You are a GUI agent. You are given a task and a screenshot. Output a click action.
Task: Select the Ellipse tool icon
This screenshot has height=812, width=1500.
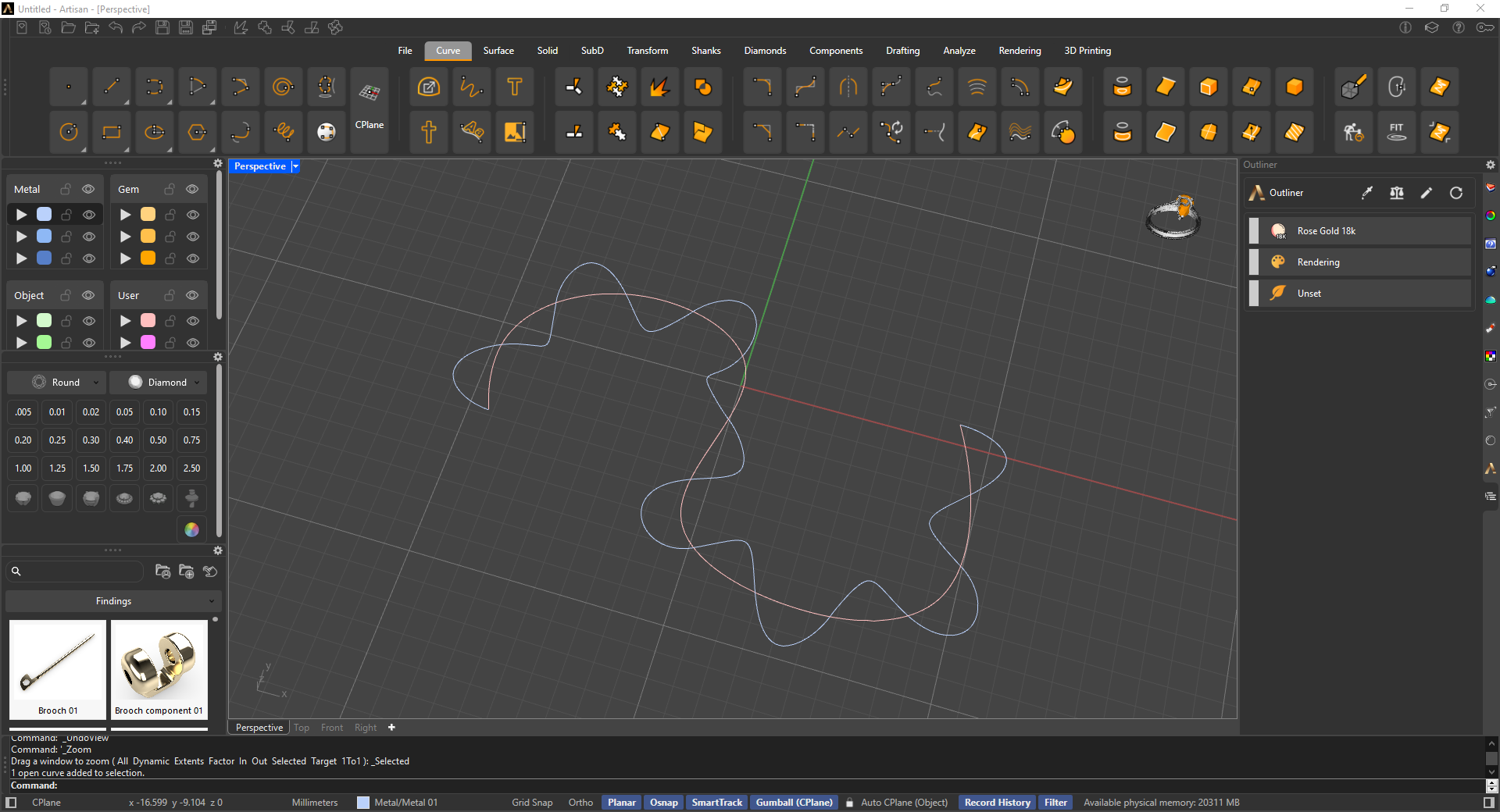pyautogui.click(x=155, y=132)
